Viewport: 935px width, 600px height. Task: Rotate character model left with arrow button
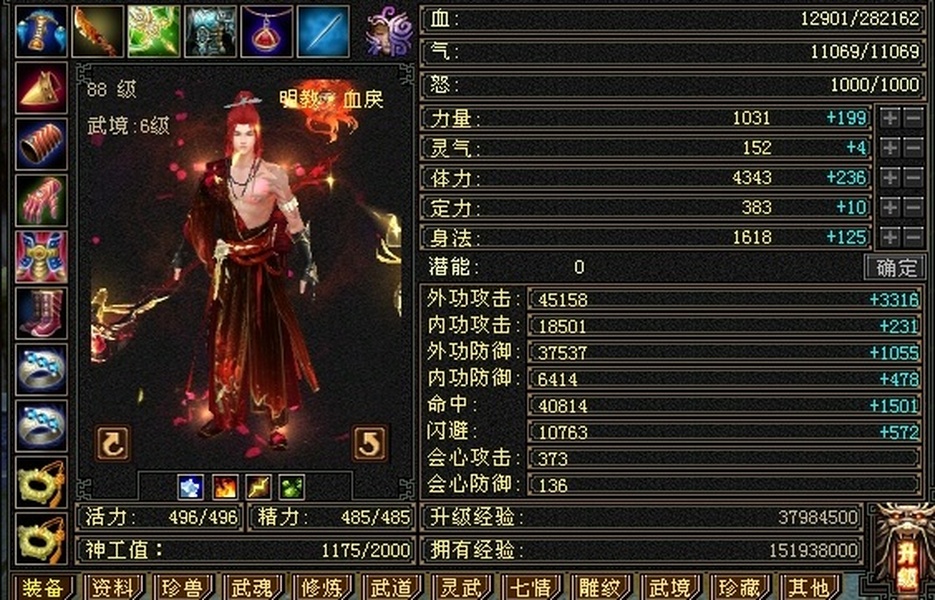[113, 443]
